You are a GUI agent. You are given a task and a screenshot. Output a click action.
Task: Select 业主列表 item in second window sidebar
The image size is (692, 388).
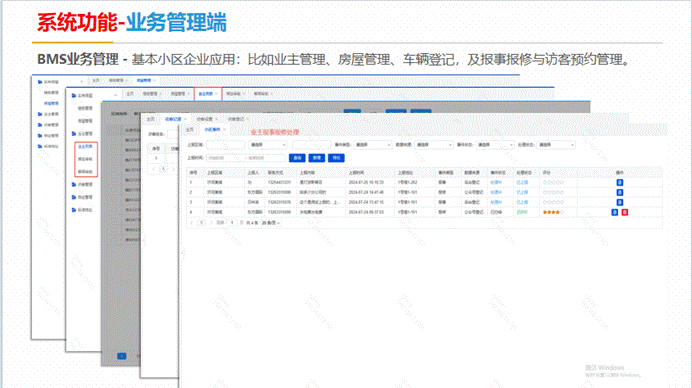pos(85,147)
